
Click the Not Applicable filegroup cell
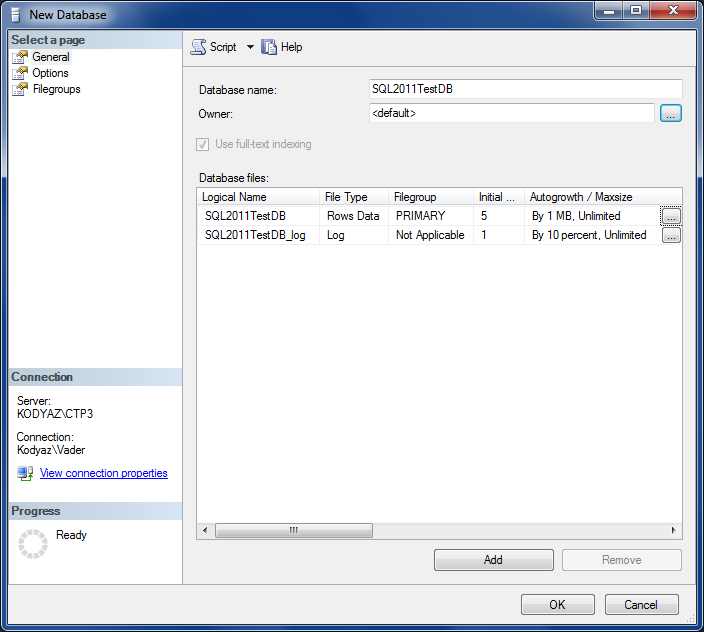point(431,235)
